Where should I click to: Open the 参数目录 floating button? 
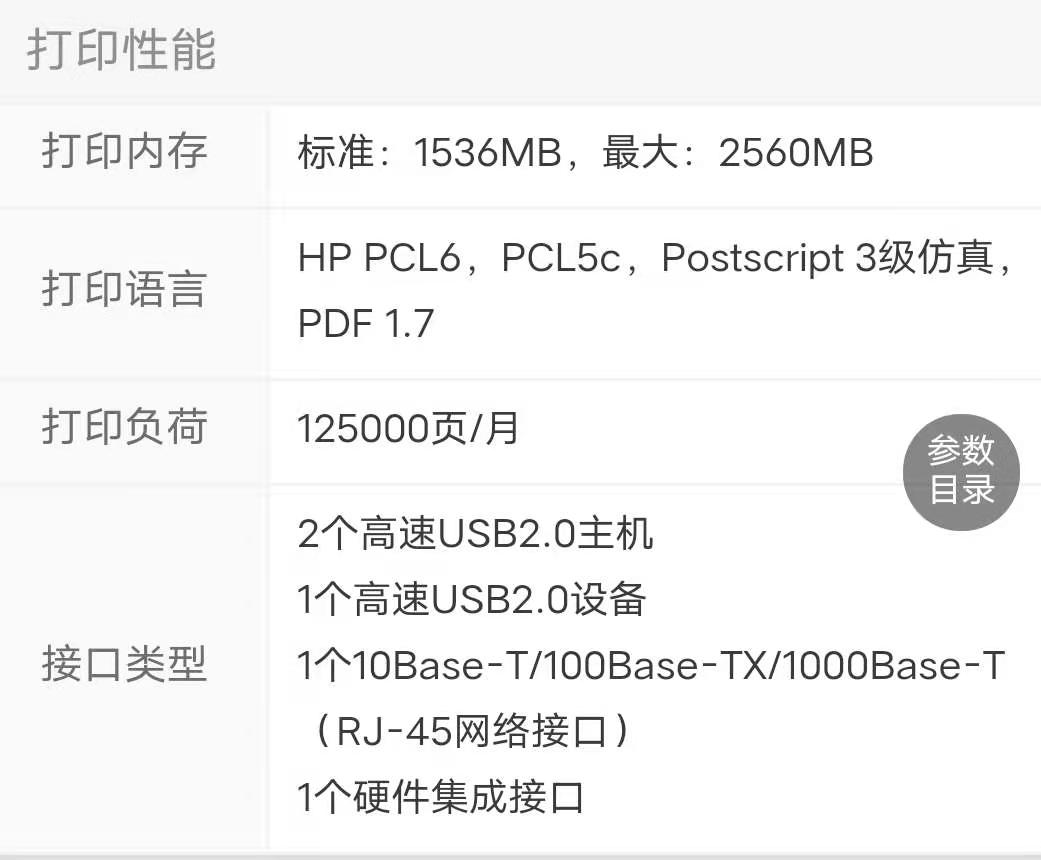(x=961, y=470)
